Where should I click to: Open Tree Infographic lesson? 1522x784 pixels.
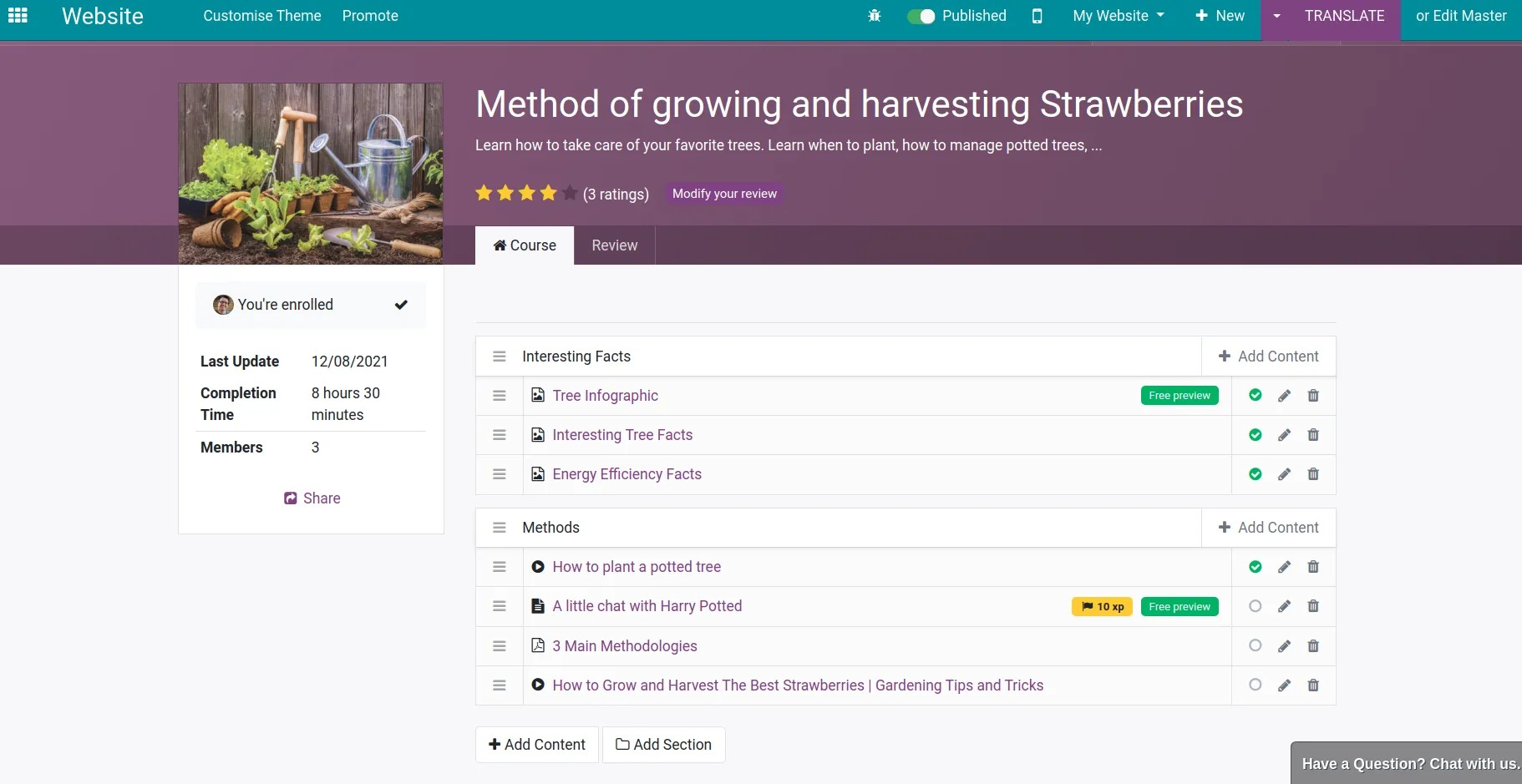click(605, 396)
